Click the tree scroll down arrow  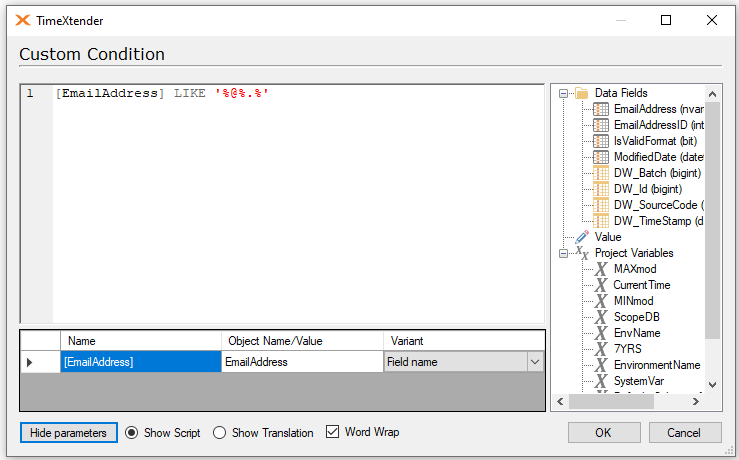tap(713, 385)
